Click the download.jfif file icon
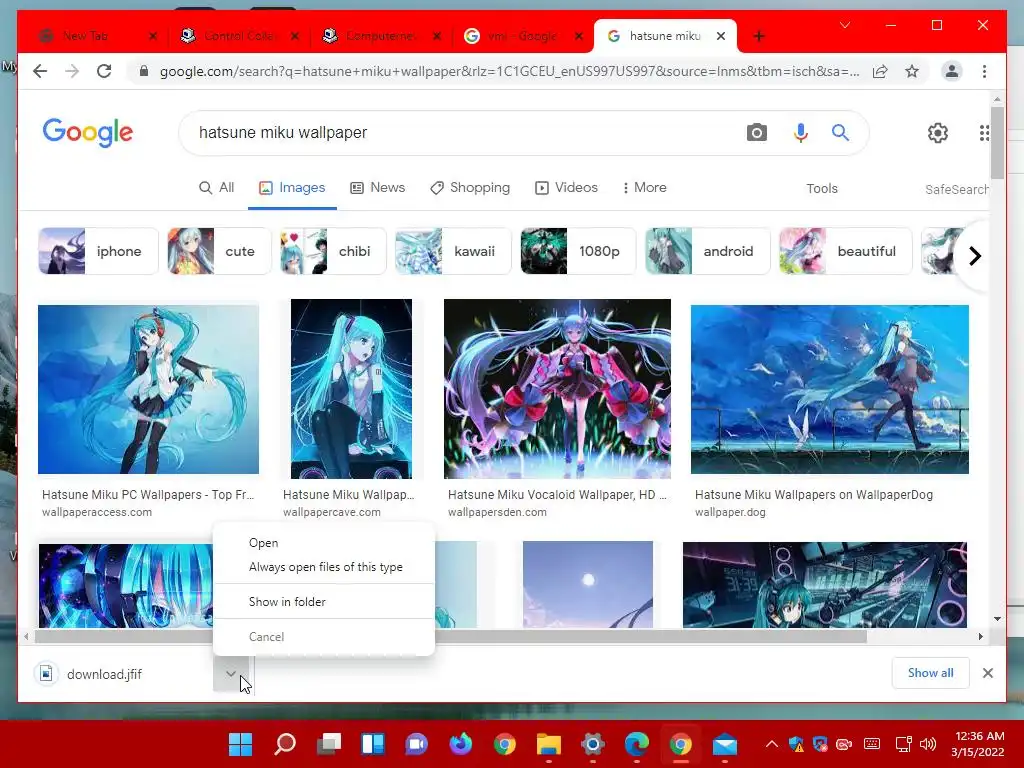The width and height of the screenshot is (1024, 768). (46, 673)
